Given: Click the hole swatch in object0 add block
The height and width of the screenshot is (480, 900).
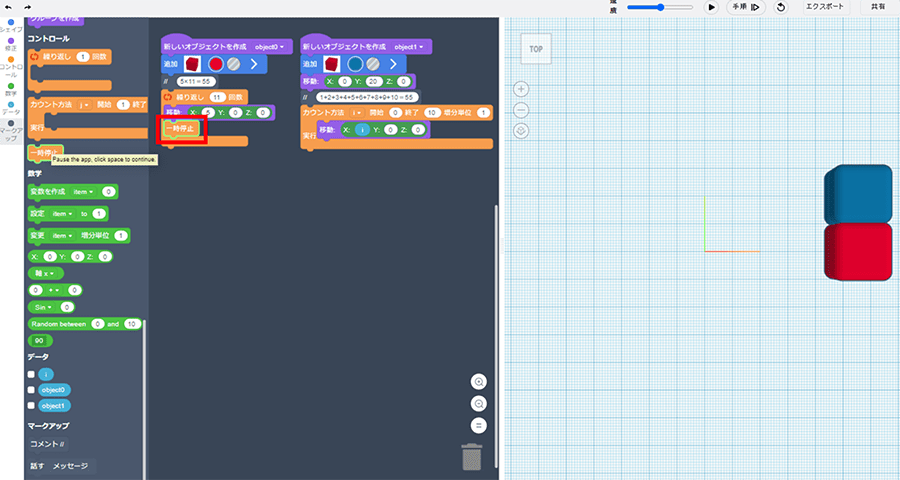Looking at the screenshot, I should tap(234, 64).
